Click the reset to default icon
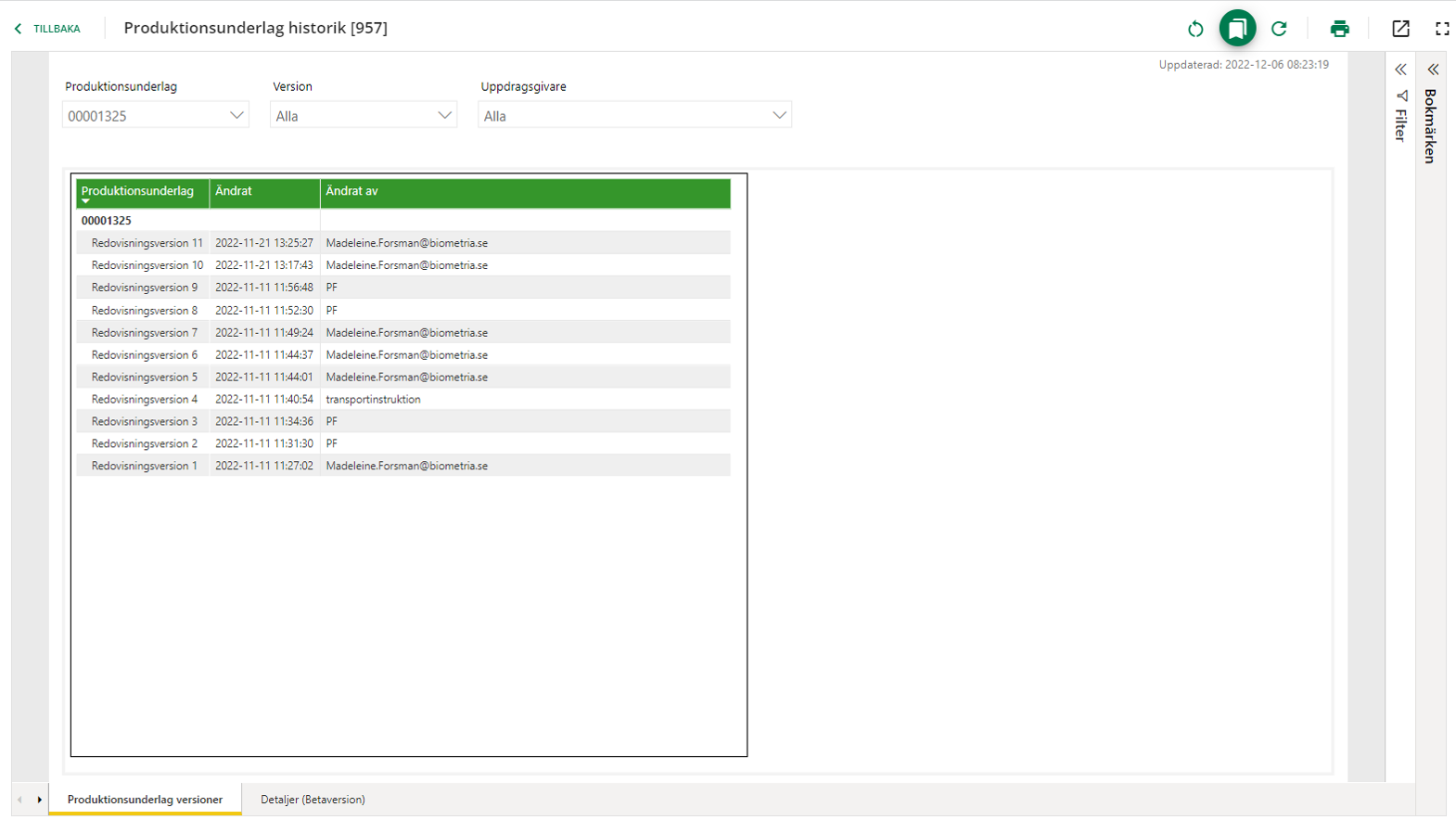 (x=1195, y=29)
